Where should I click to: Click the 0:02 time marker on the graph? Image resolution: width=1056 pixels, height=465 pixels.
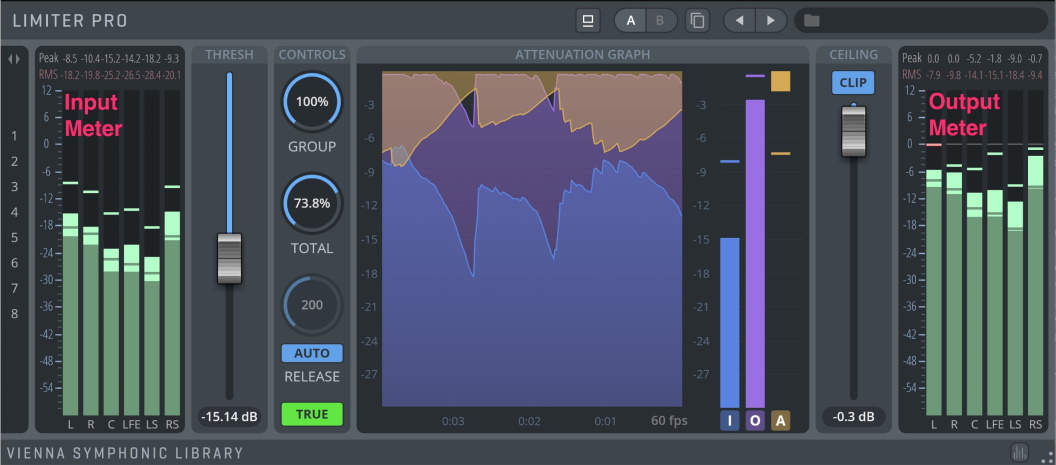pyautogui.click(x=529, y=421)
